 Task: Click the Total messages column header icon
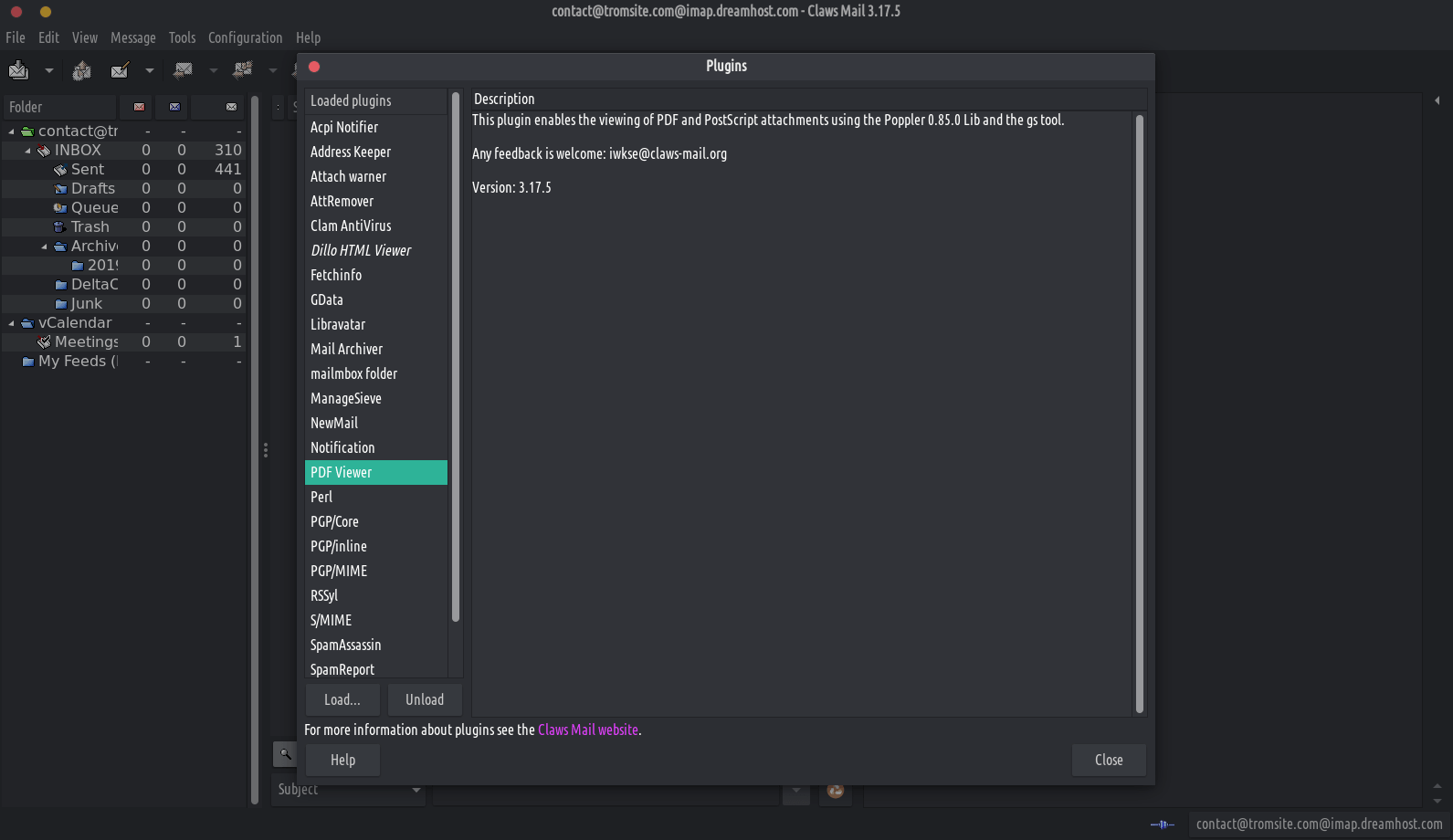click(231, 107)
